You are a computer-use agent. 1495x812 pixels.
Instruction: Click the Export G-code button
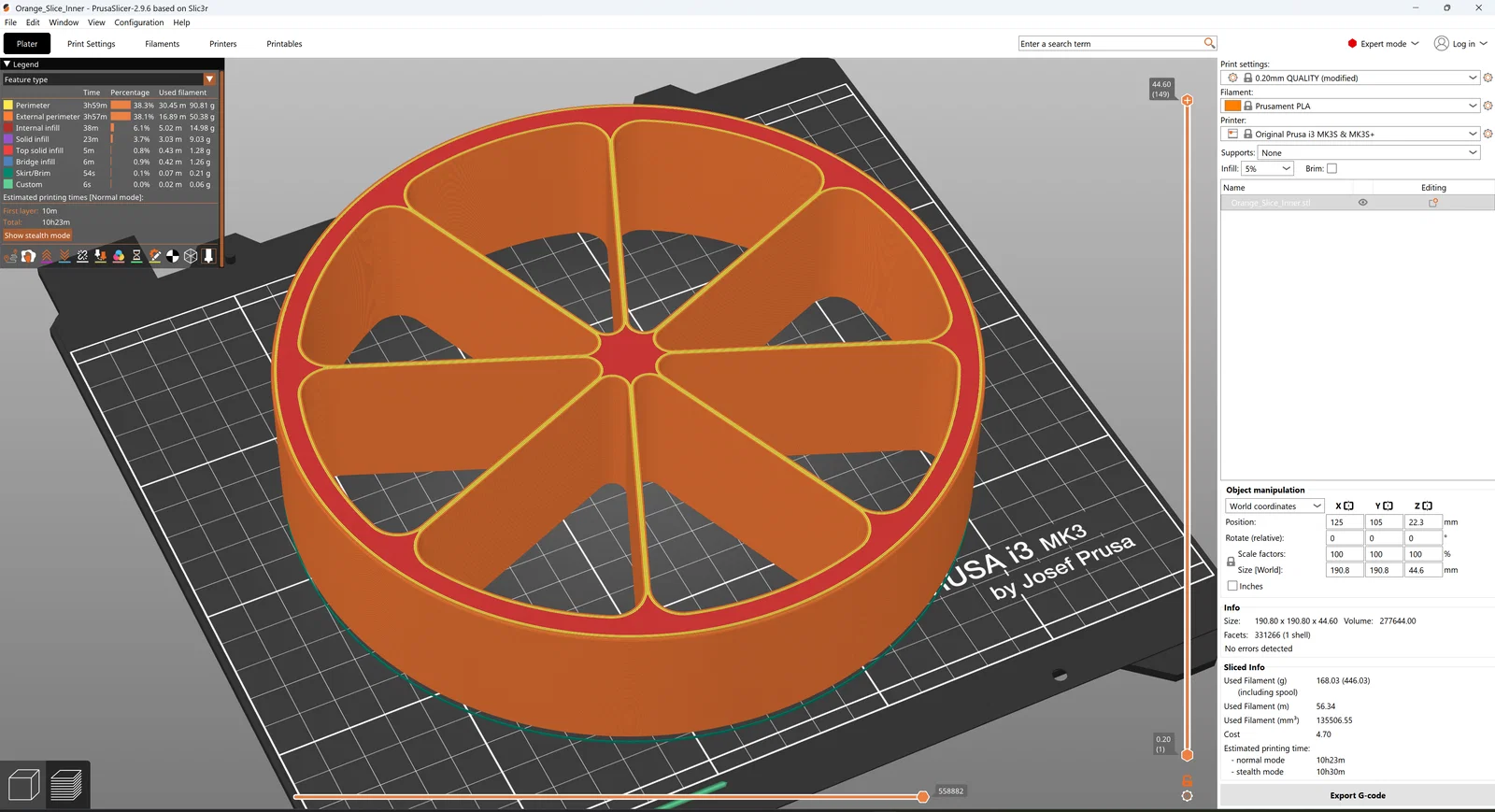pos(1358,795)
